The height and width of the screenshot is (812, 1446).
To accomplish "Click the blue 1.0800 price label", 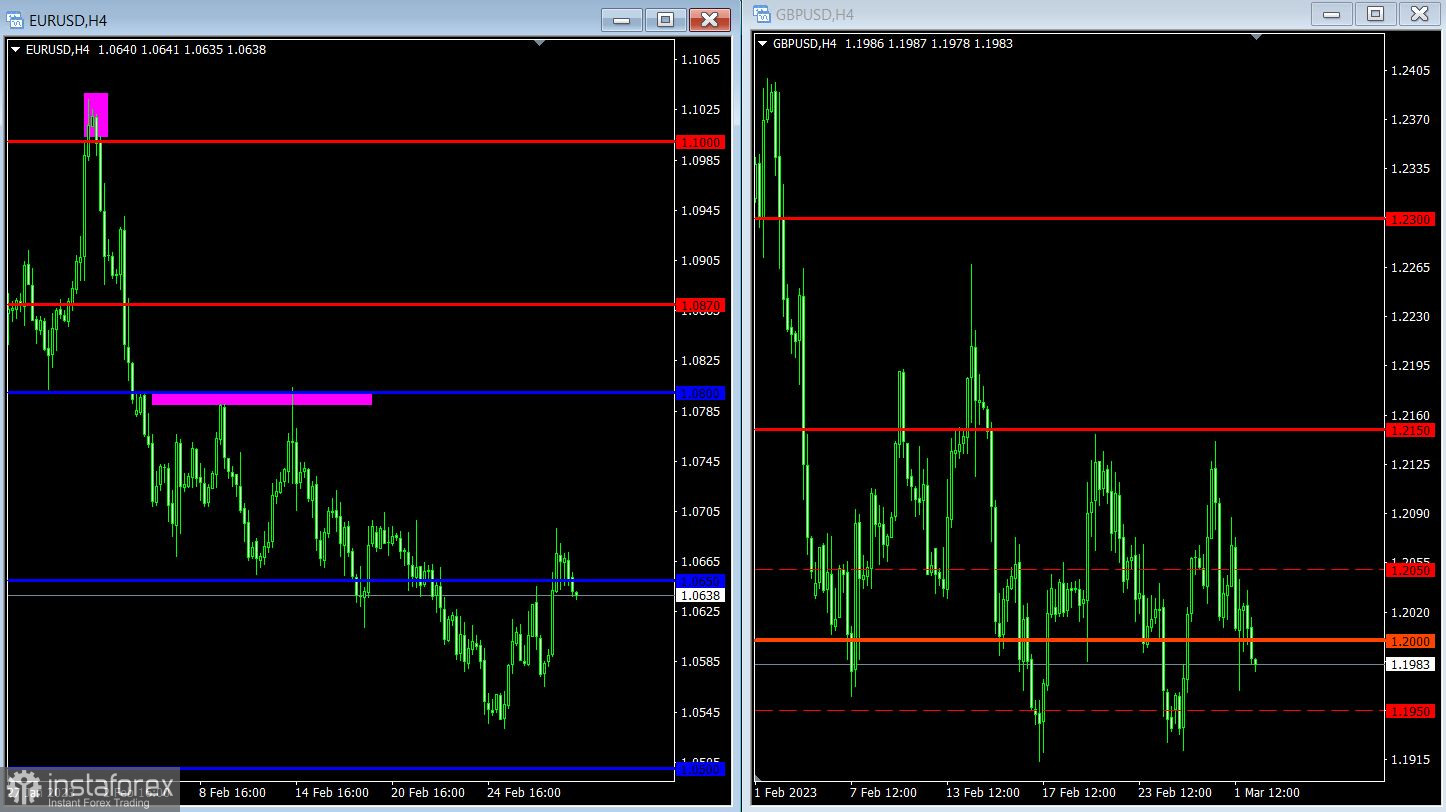I will [x=700, y=393].
